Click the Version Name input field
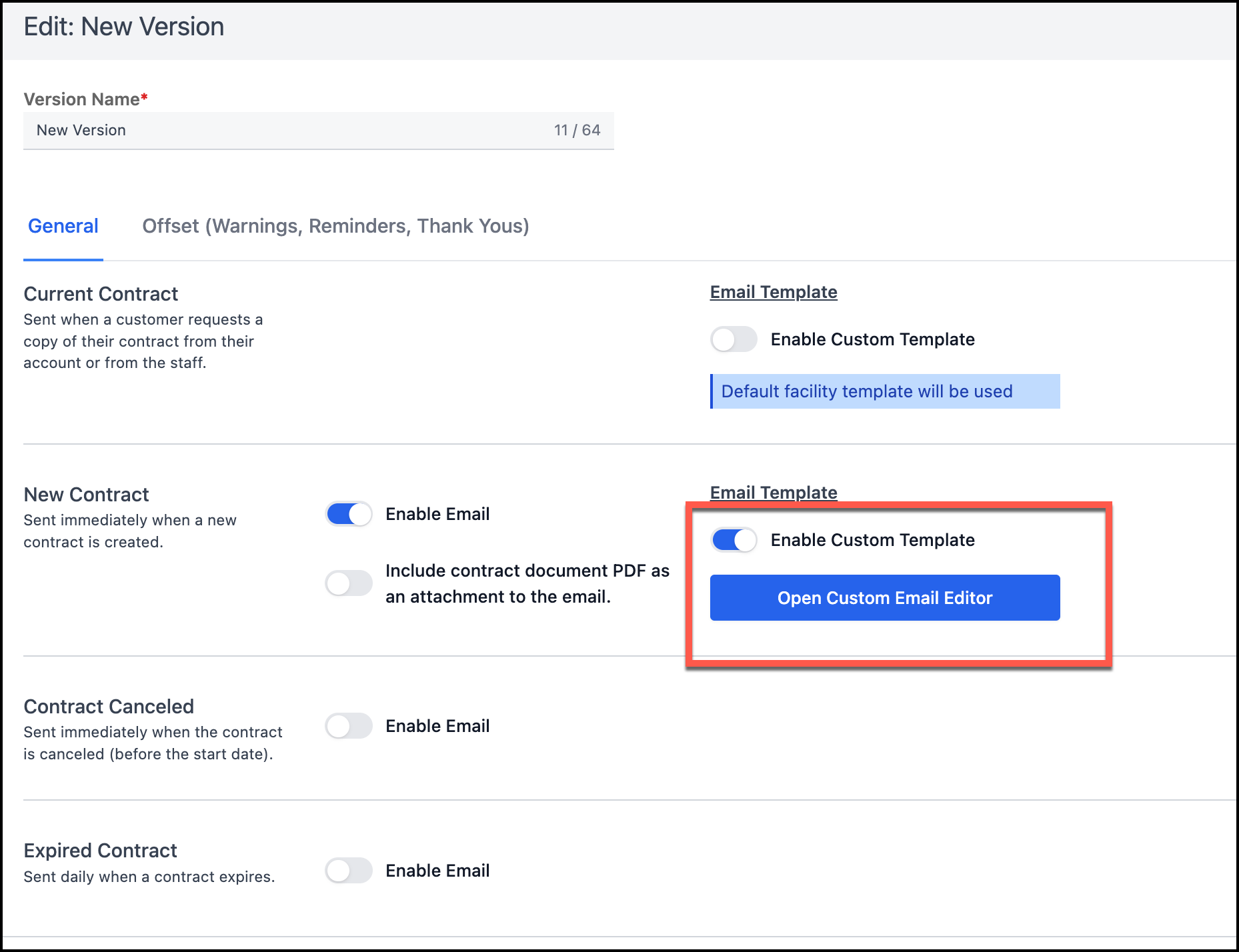Viewport: 1239px width, 952px height. (x=287, y=130)
